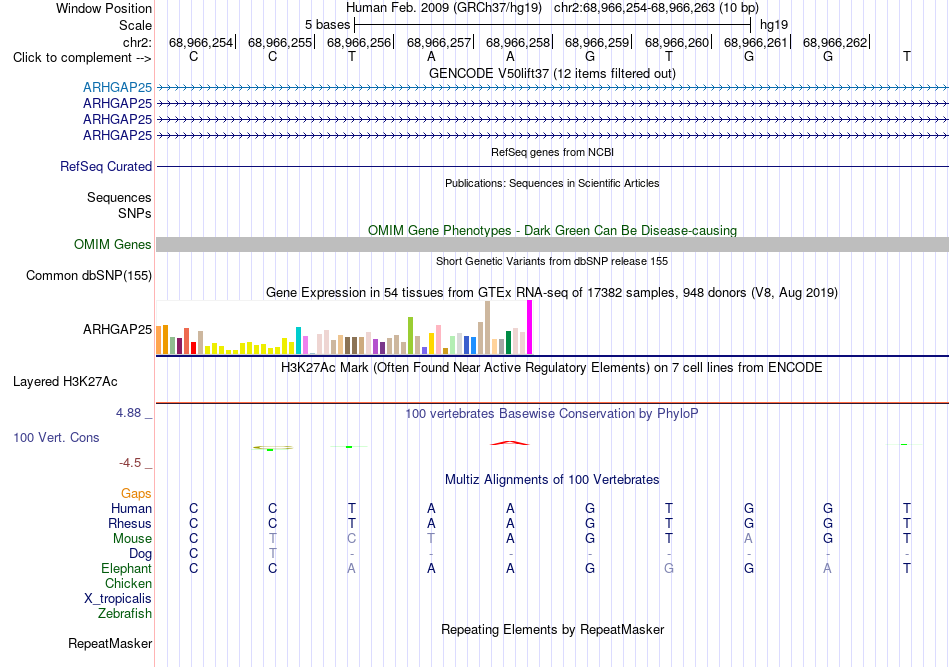
Task: Click the faded T base in the Dog row
Action: (x=273, y=553)
